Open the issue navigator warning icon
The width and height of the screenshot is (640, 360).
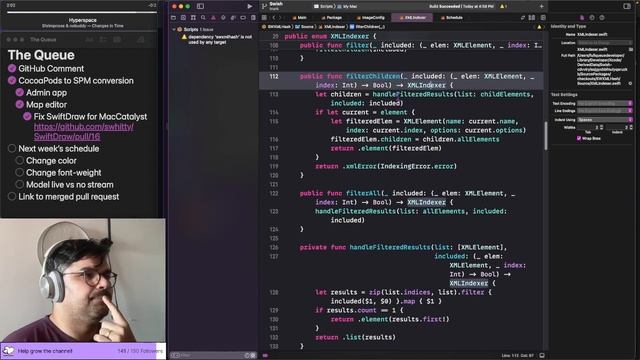(213, 18)
